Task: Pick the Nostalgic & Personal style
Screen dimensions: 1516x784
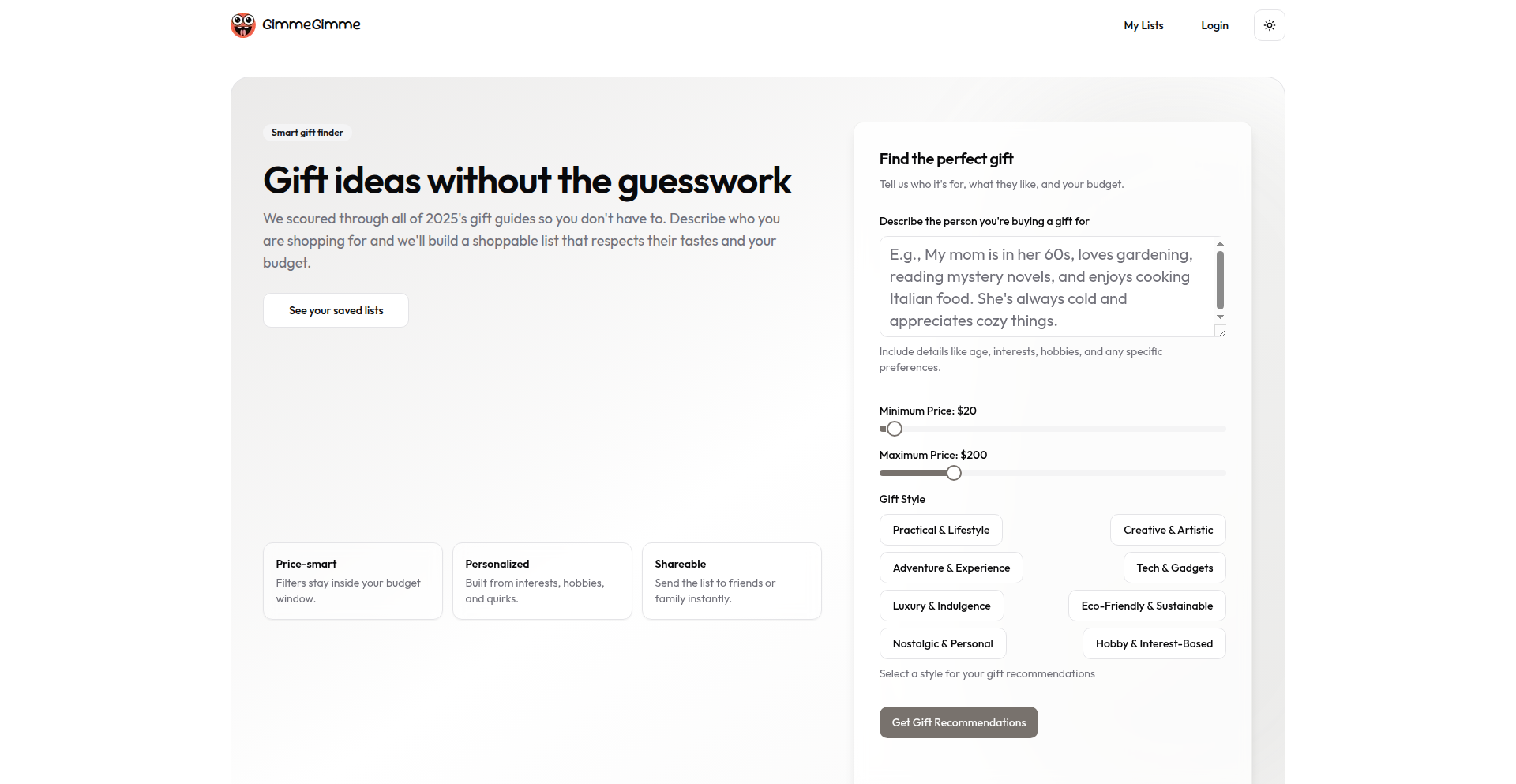Action: pyautogui.click(x=943, y=643)
